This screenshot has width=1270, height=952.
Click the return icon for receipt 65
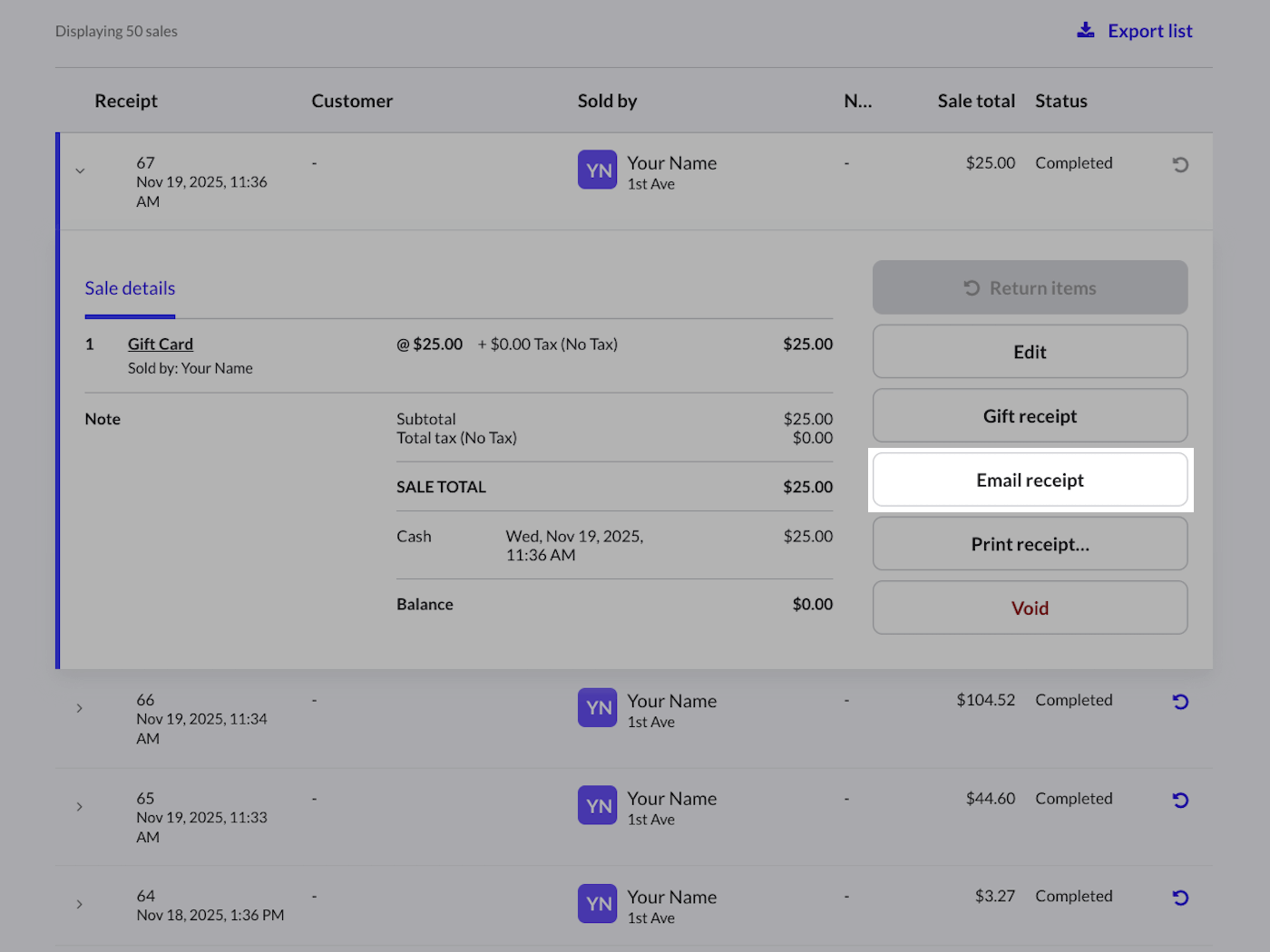[x=1179, y=801]
